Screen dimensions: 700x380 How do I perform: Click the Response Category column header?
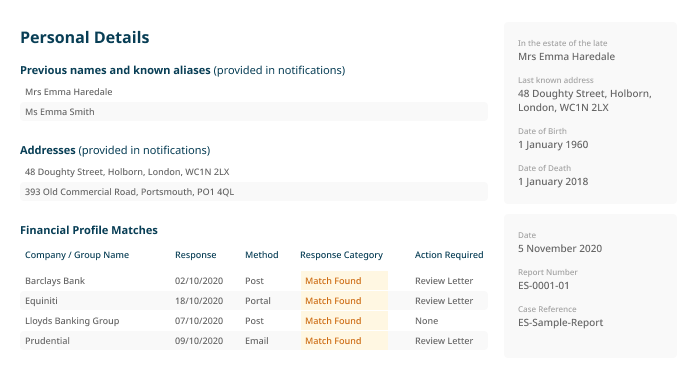tap(342, 255)
